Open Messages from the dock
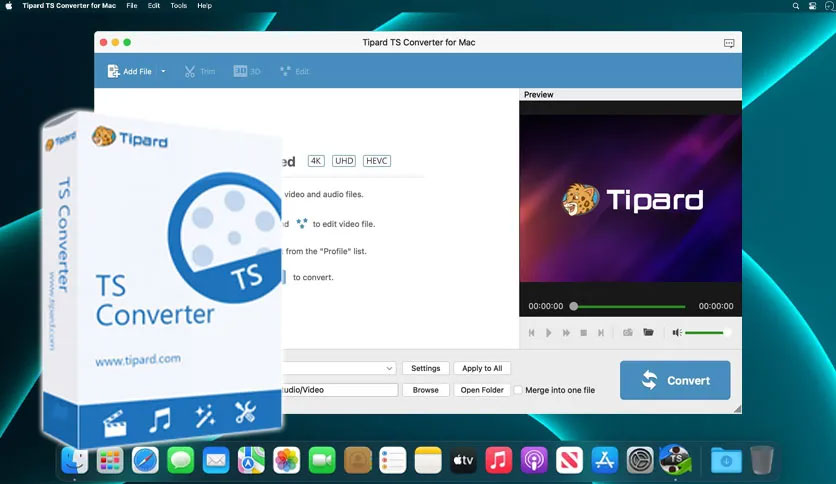The width and height of the screenshot is (836, 484). coord(181,460)
